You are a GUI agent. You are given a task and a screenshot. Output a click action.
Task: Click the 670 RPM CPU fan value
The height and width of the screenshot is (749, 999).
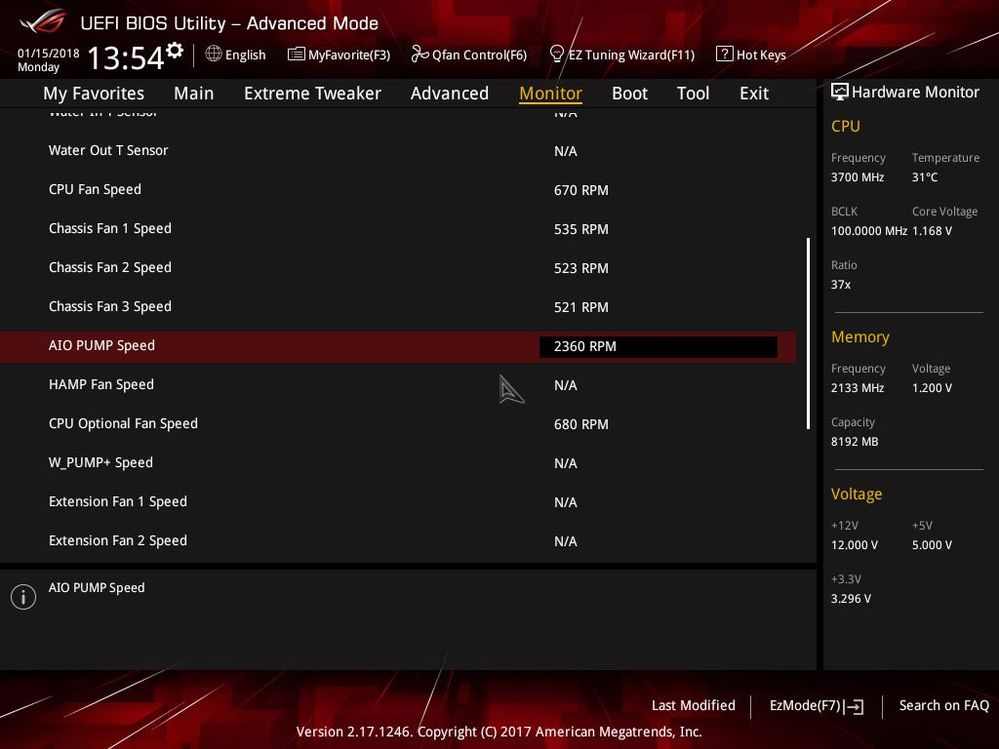pos(581,190)
